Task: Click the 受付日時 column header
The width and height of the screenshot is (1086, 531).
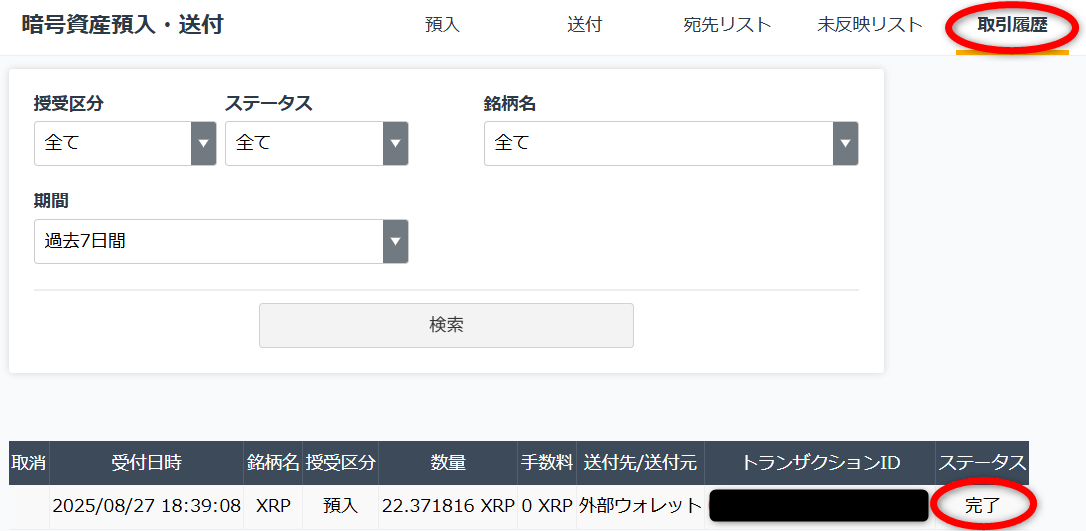Action: tap(146, 463)
